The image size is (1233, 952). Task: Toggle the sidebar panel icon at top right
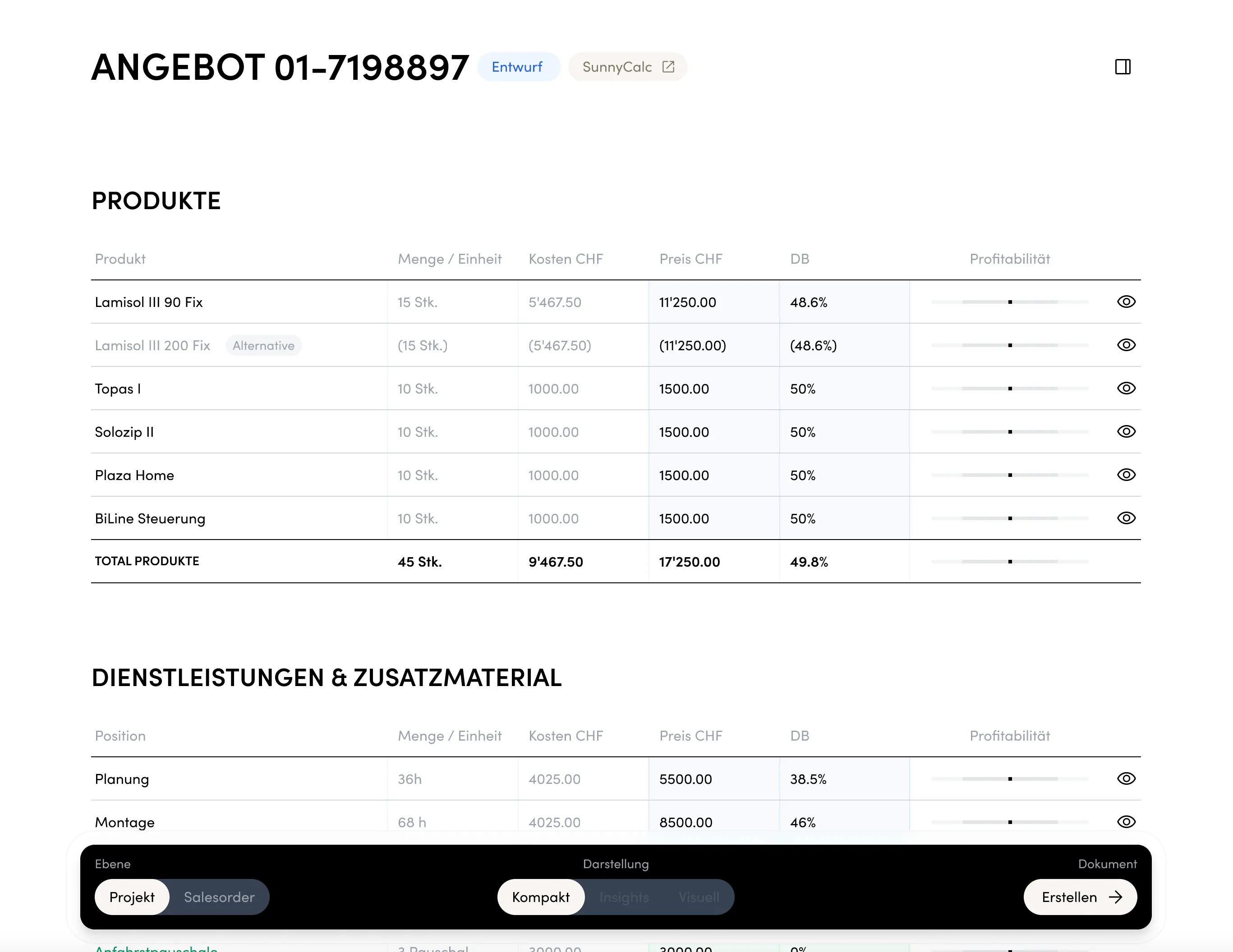pyautogui.click(x=1123, y=67)
